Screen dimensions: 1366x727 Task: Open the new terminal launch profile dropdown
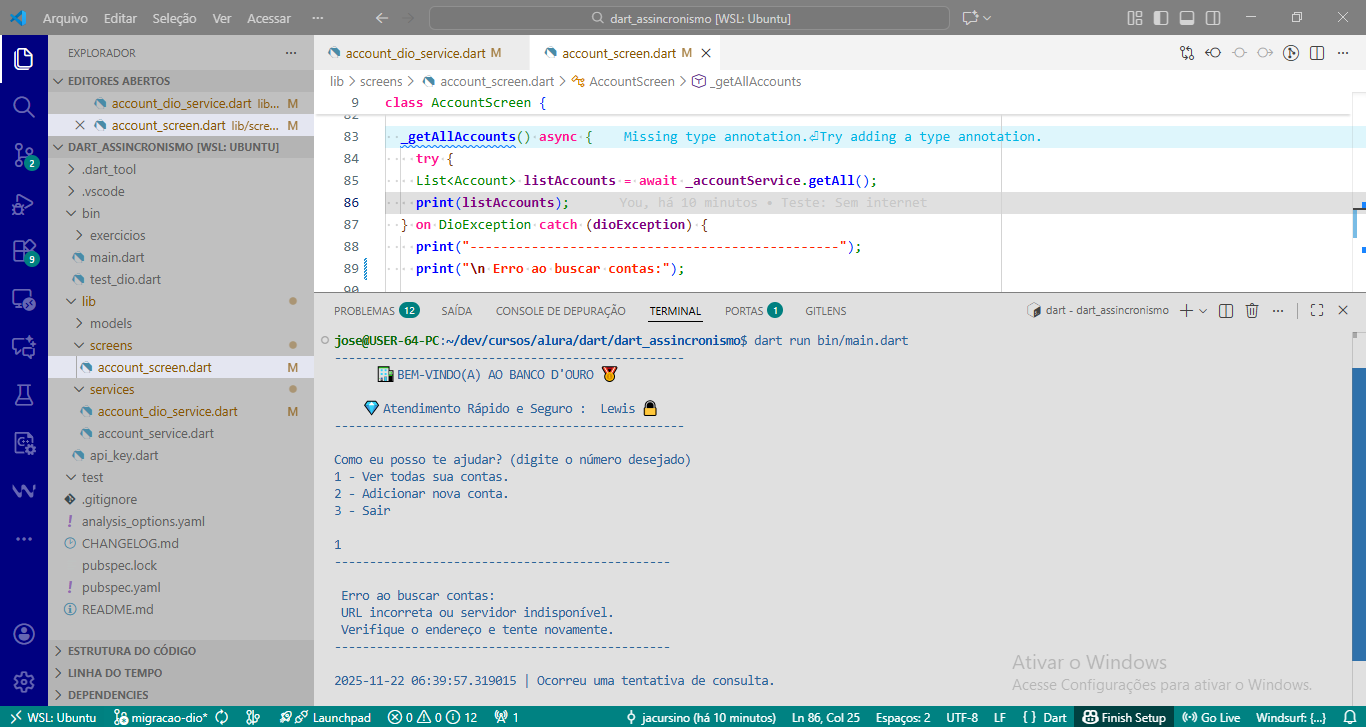1203,311
